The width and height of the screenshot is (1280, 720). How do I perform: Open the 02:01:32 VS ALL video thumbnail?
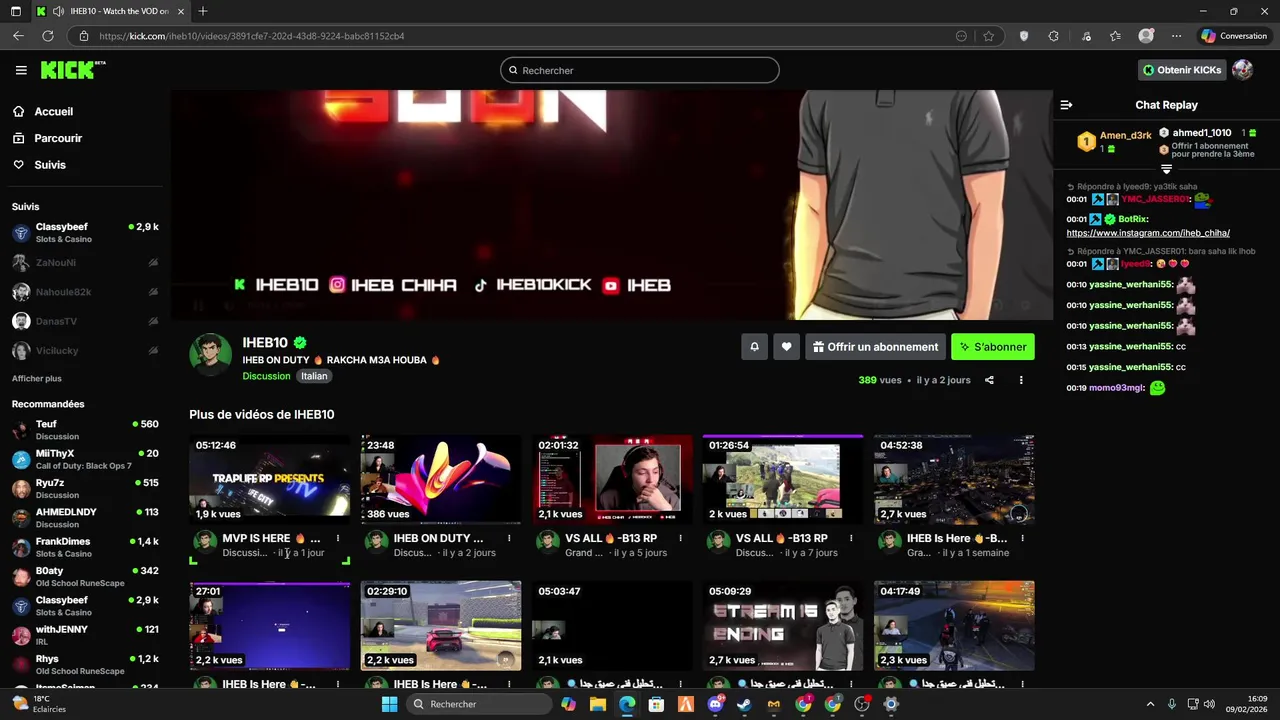(x=612, y=479)
